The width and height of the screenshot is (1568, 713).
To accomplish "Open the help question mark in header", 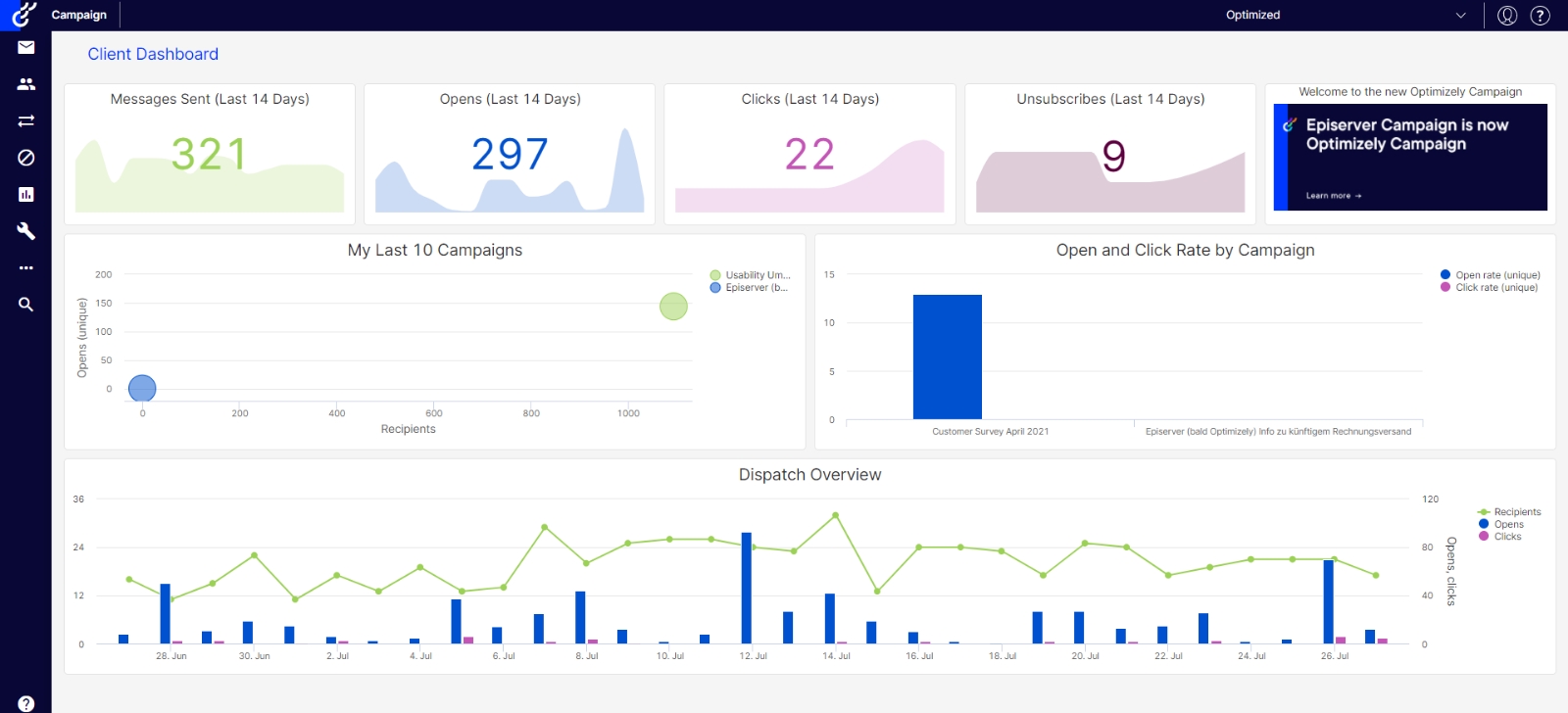I will [1541, 15].
